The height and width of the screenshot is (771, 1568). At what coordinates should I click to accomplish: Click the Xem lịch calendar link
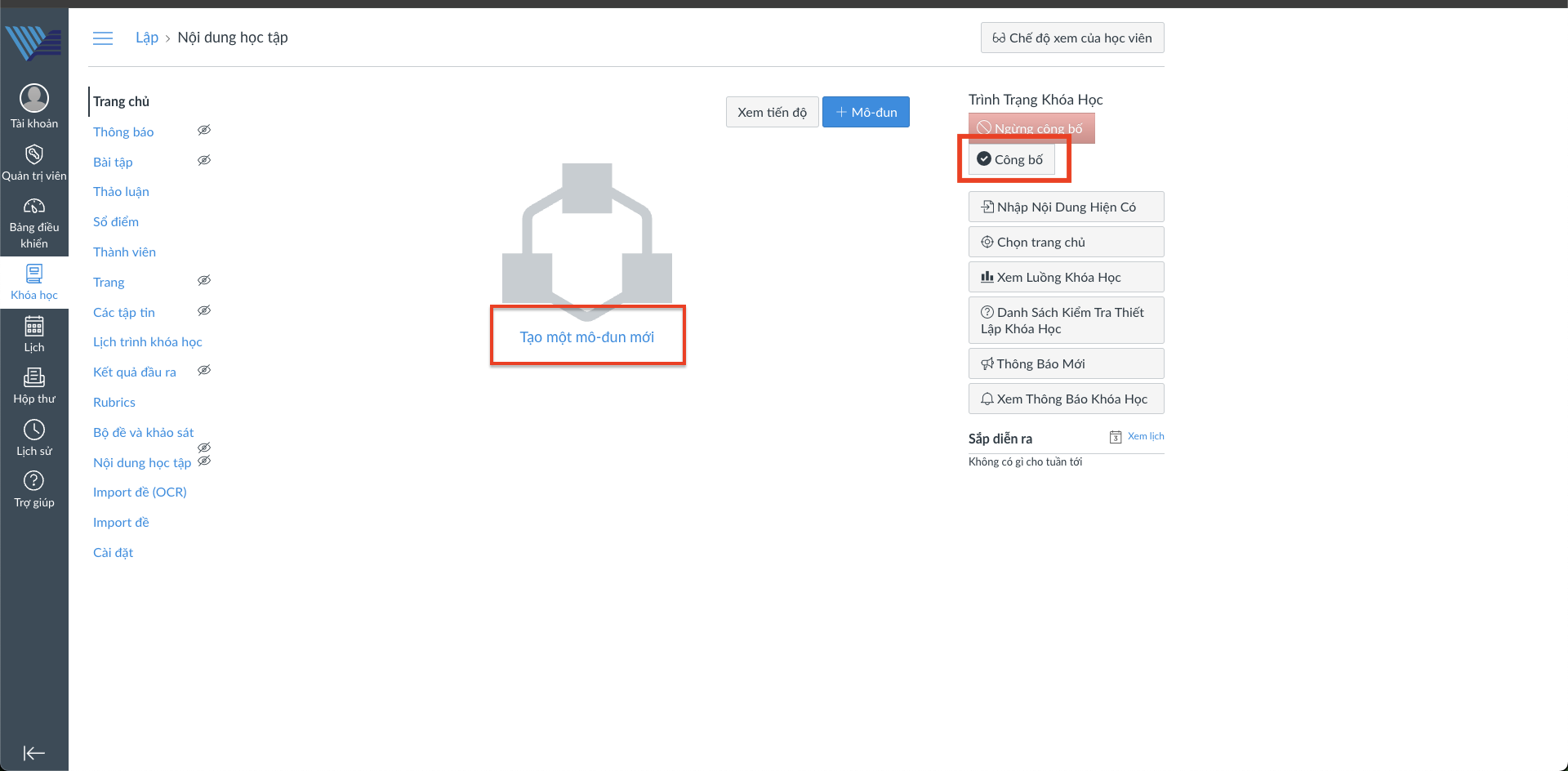point(1145,436)
